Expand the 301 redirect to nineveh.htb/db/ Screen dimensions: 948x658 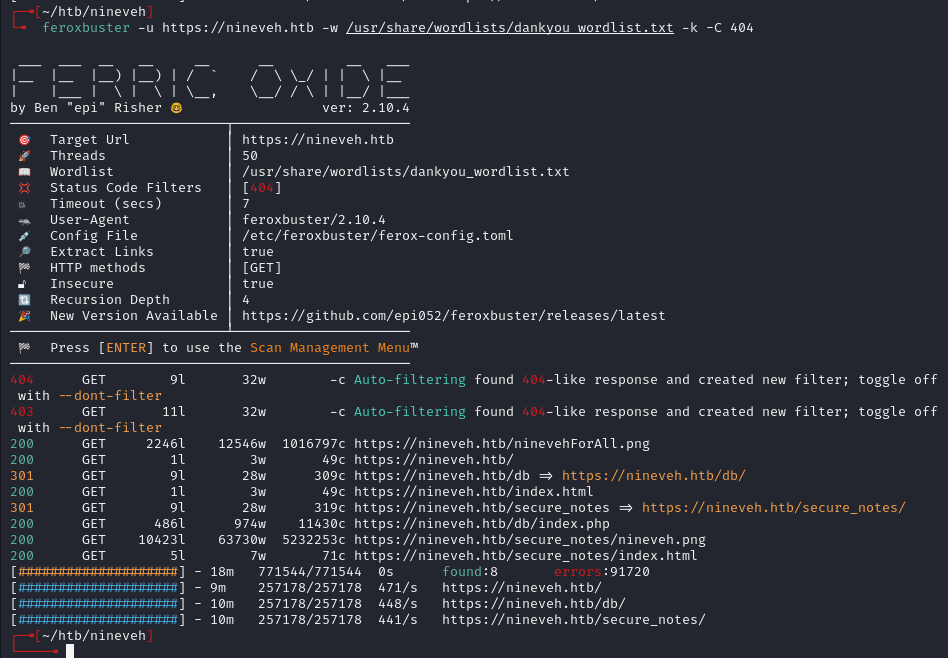(655, 475)
